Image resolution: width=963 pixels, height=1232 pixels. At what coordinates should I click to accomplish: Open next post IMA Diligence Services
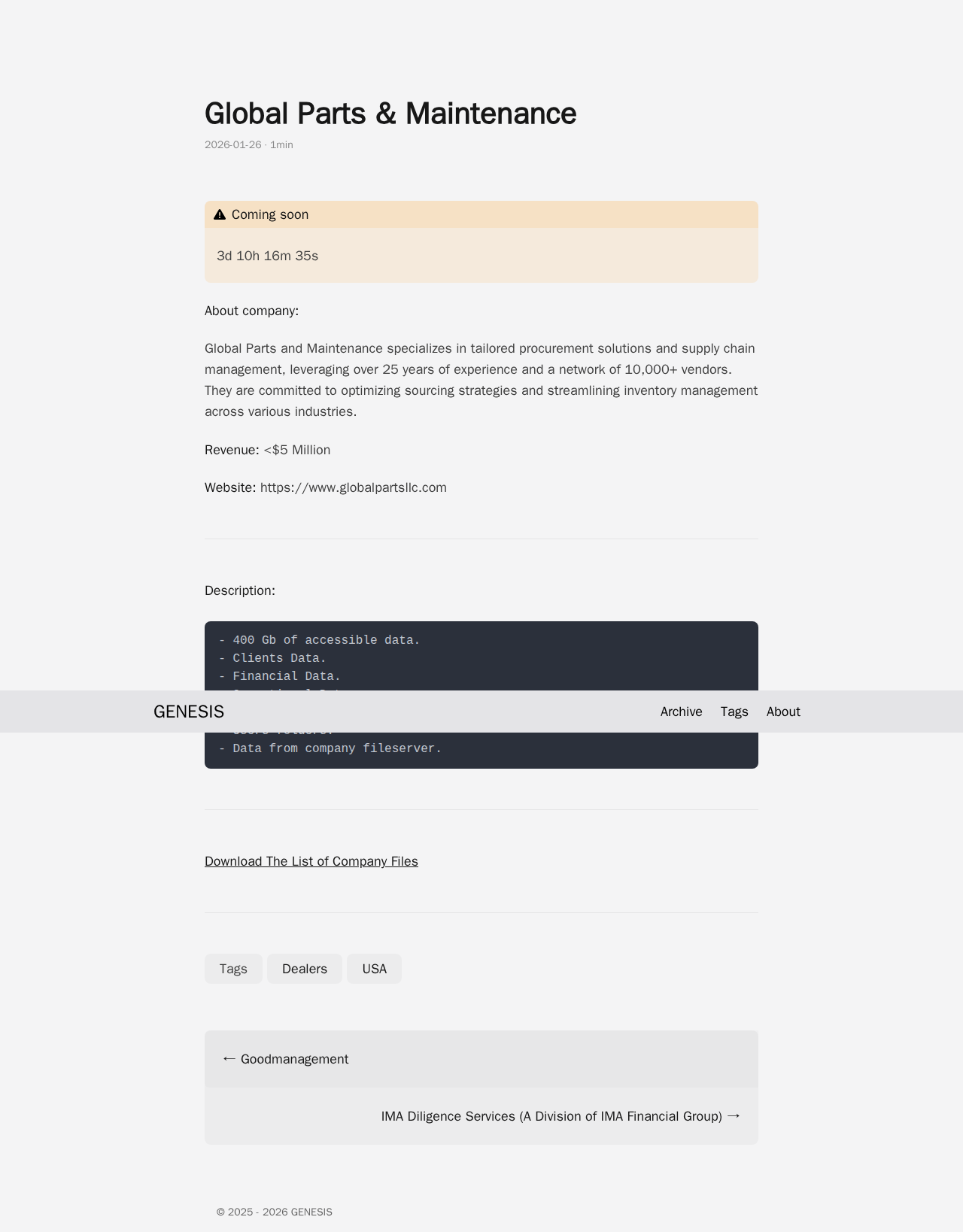point(551,1116)
